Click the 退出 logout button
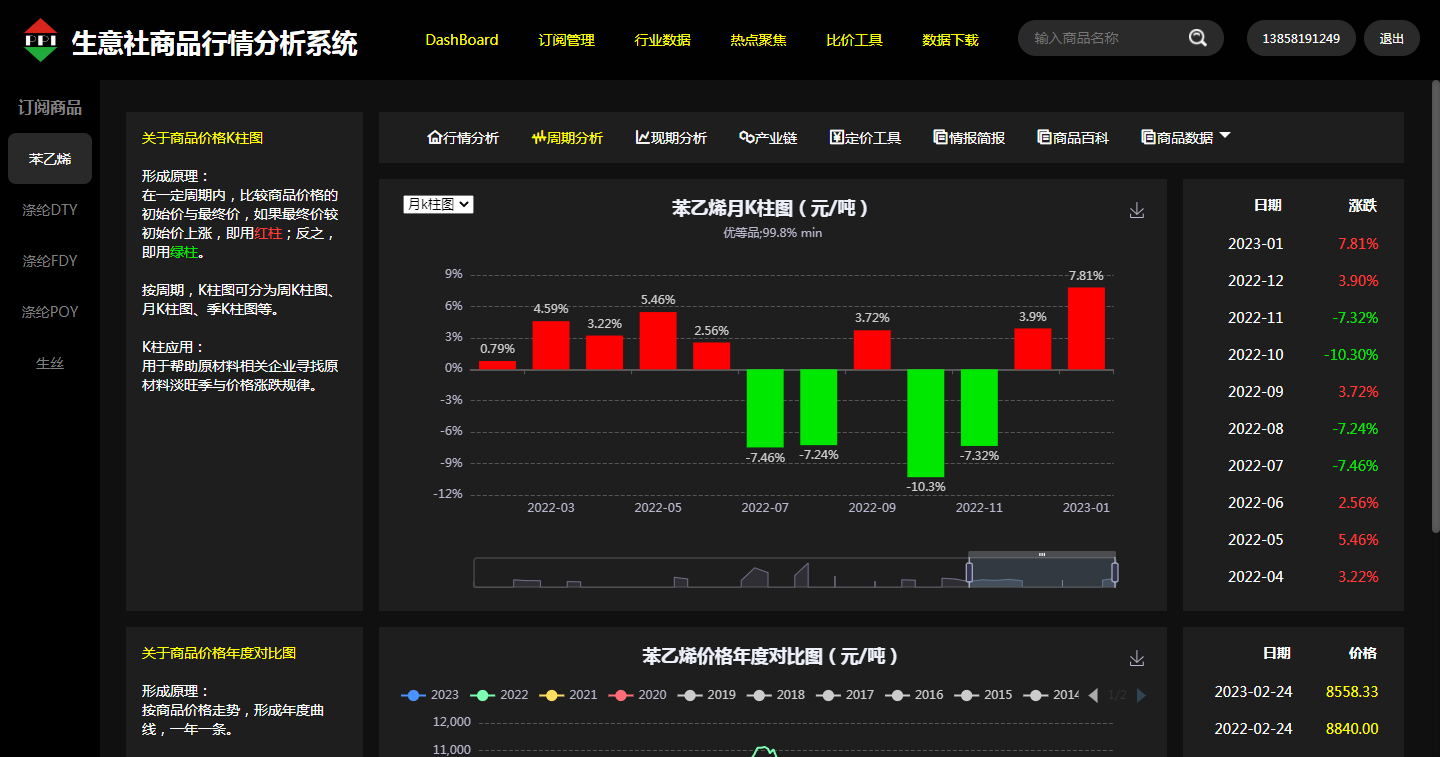 [1391, 38]
